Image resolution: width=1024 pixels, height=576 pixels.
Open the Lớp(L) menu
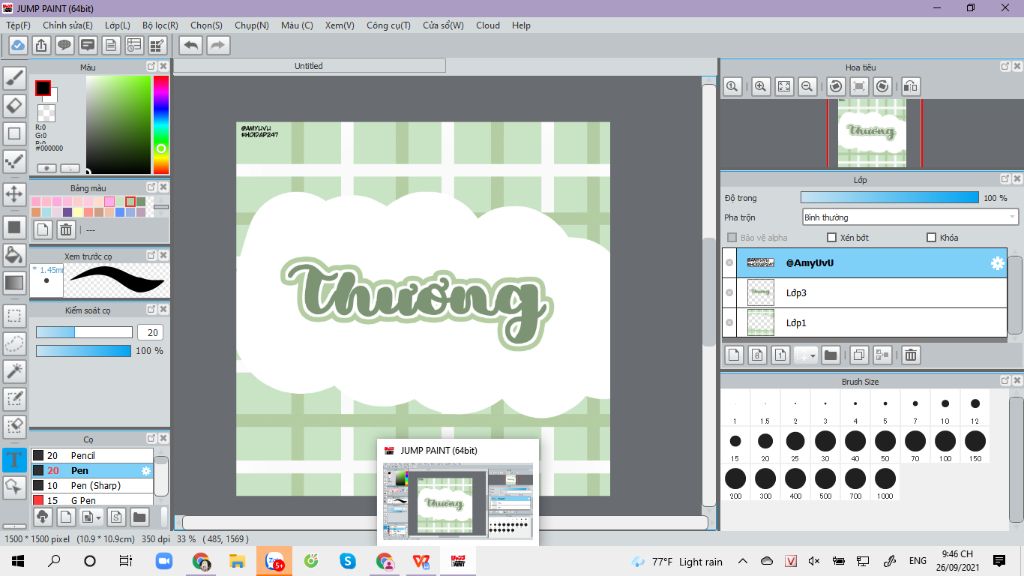pyautogui.click(x=118, y=25)
